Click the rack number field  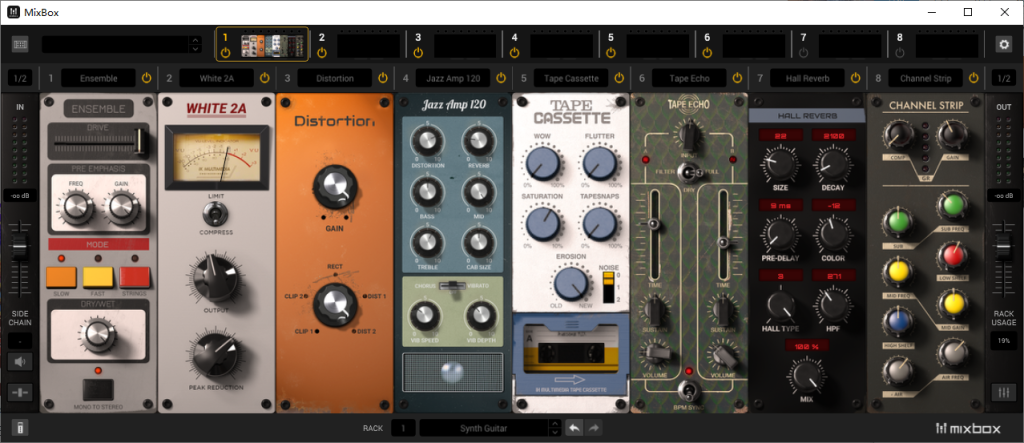pyautogui.click(x=404, y=429)
